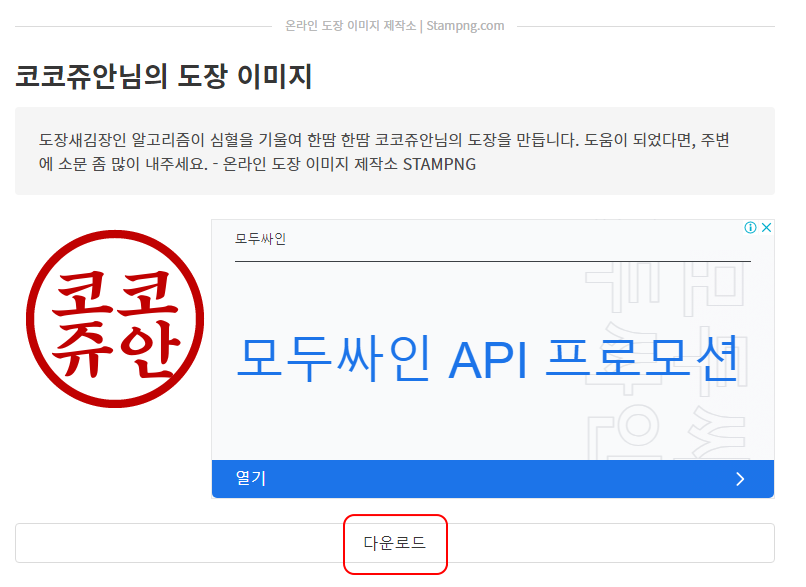Open the ad info icon
806x587 pixels.
(750, 227)
